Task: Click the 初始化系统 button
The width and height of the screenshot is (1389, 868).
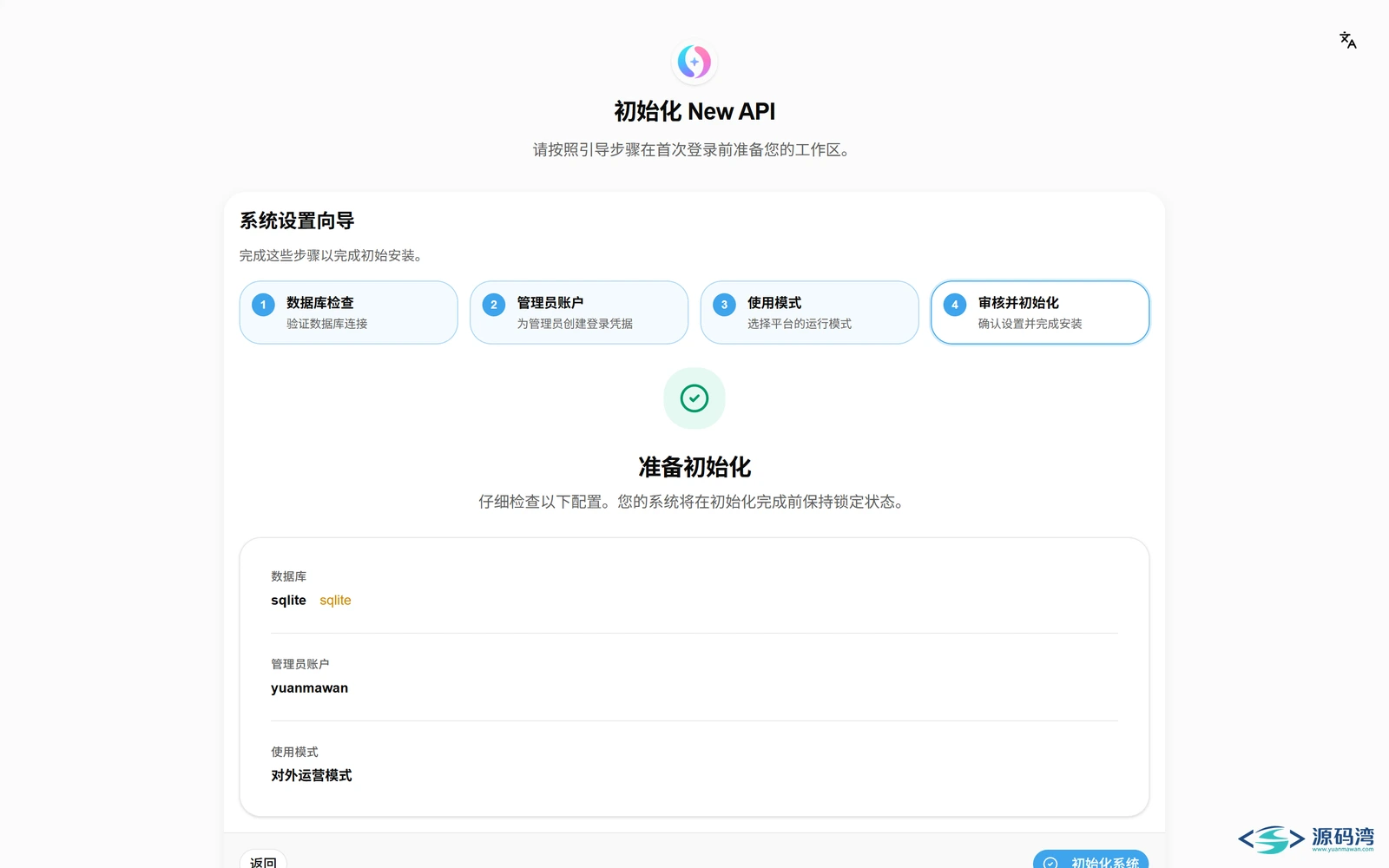Action: pyautogui.click(x=1090, y=859)
